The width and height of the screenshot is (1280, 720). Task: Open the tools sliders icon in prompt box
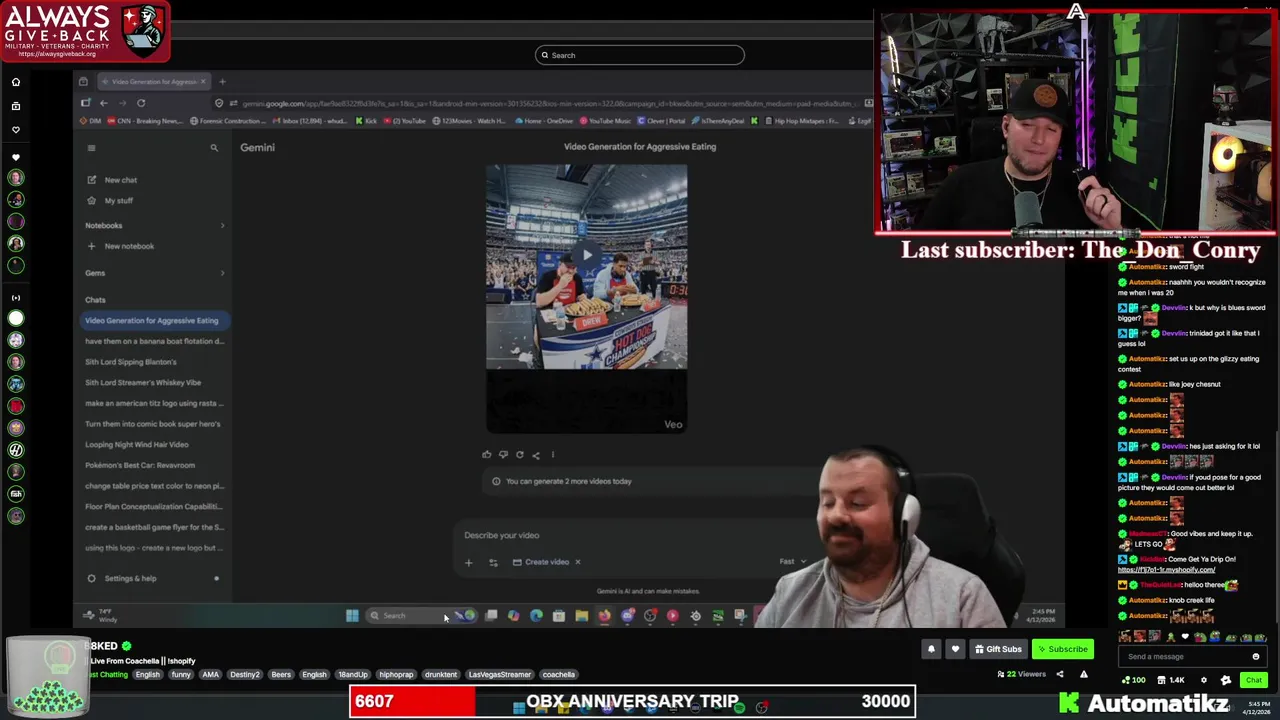(493, 562)
